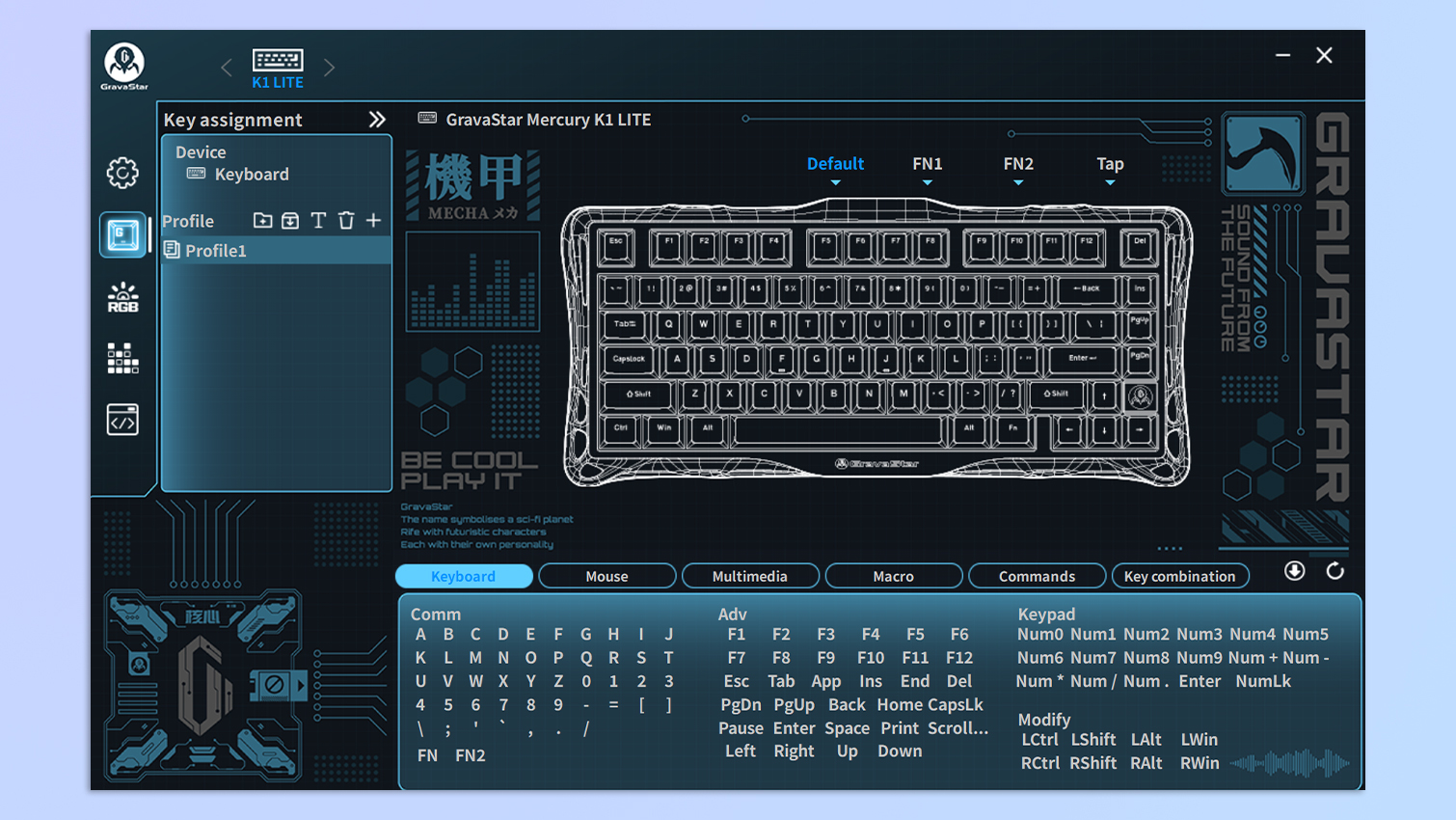Viewport: 1456px width, 820px height.
Task: Click the new profile folder icon
Action: (x=262, y=221)
